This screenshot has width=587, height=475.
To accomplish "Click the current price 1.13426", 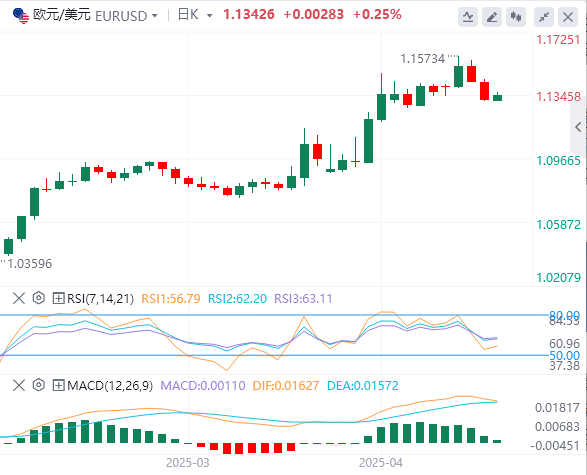I will (x=249, y=15).
